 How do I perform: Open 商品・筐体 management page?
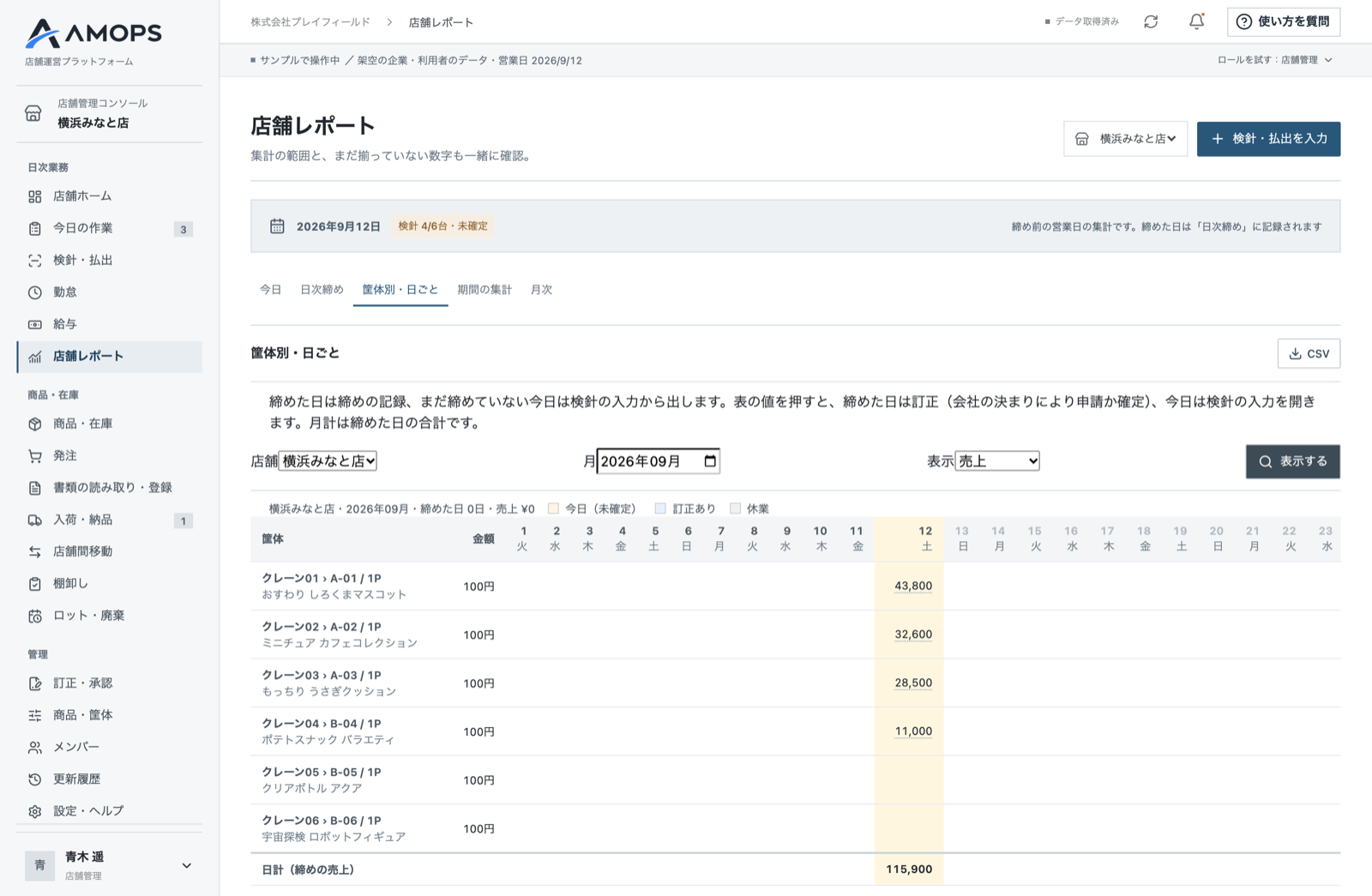coord(110,715)
